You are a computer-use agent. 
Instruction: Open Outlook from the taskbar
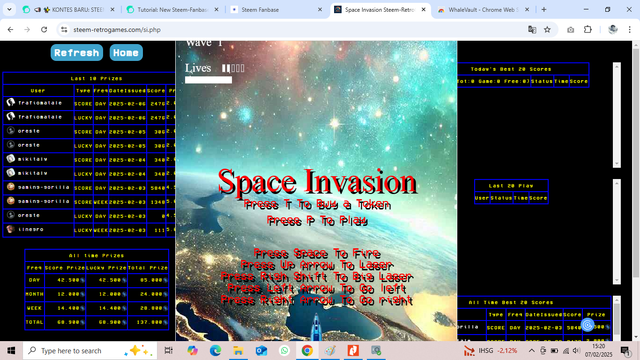pos(261,351)
